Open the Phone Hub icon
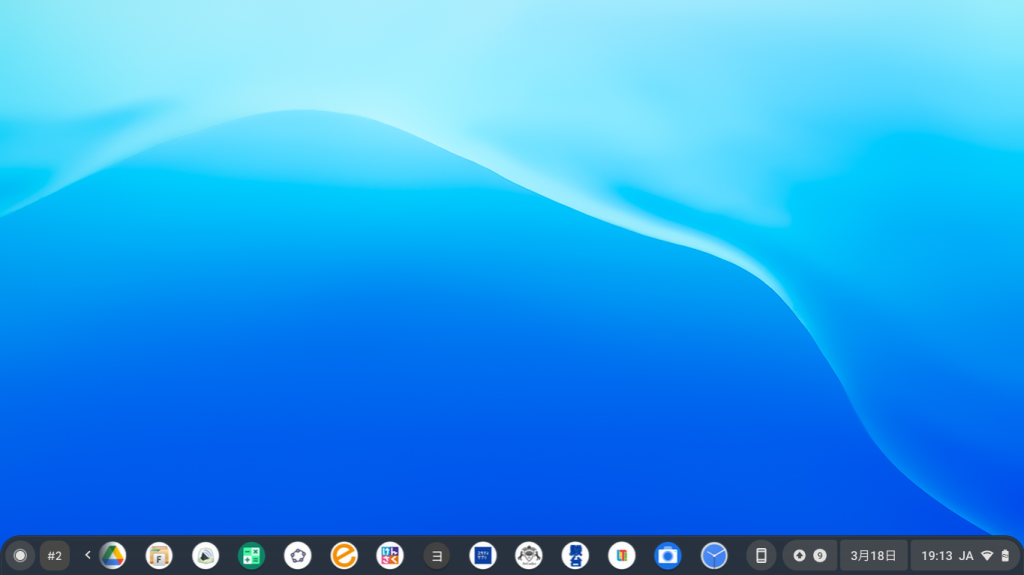The image size is (1024, 575). [761, 556]
